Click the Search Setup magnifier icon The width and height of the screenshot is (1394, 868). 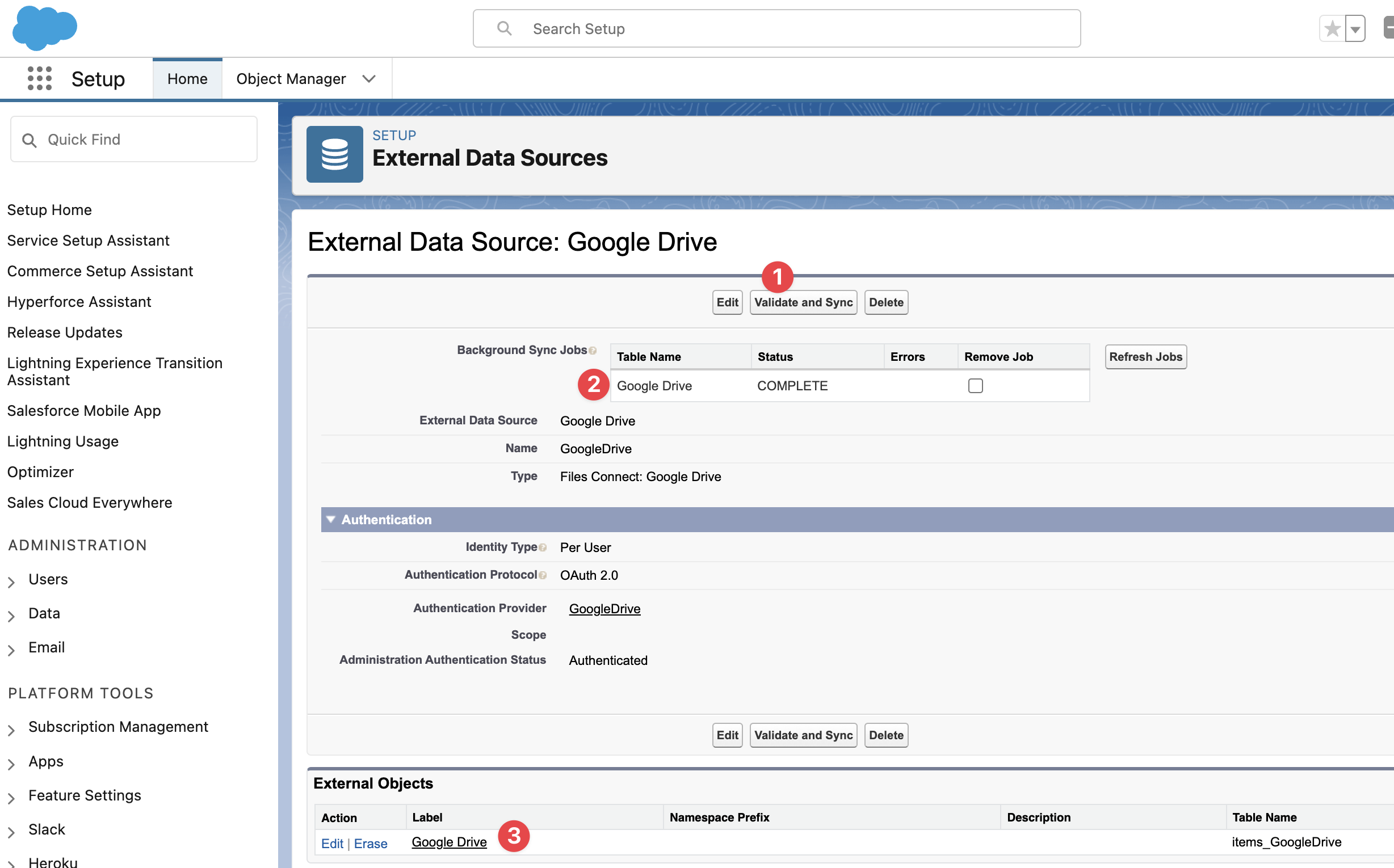point(503,28)
